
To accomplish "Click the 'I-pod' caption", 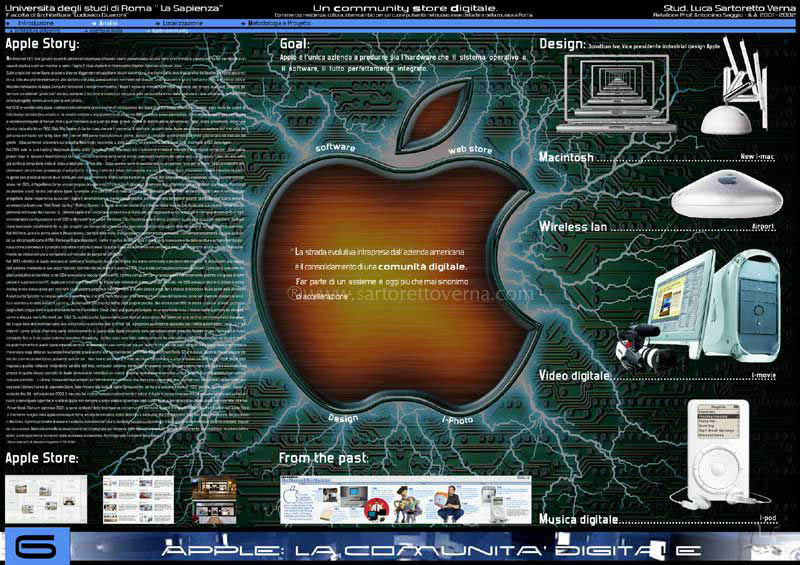I will (767, 518).
